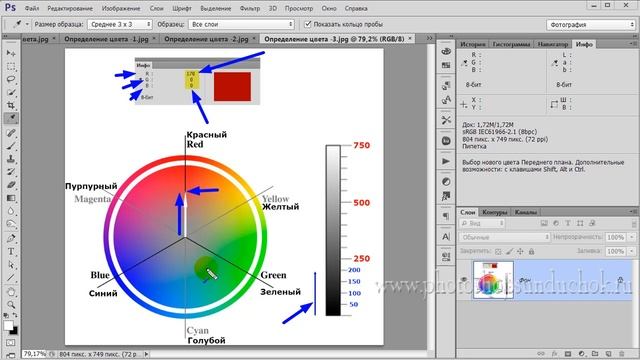Hide the Фон layer with eye icon

464,280
